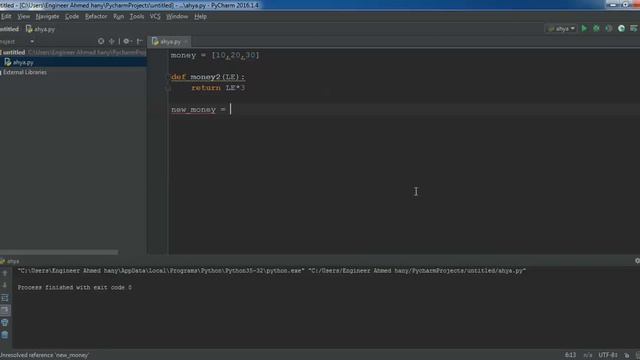Click the lock read-only icon in status bar
This screenshot has height=360, width=640.
627,356
